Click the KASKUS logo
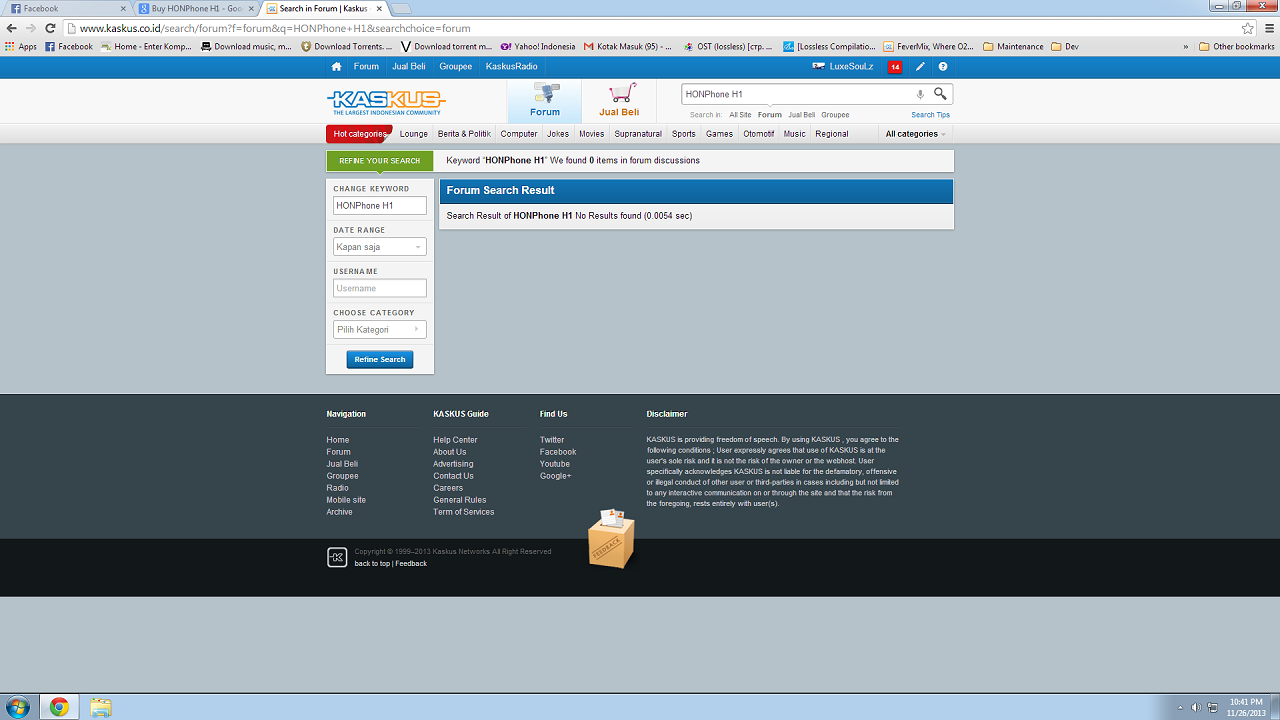The image size is (1280, 720). coord(386,101)
